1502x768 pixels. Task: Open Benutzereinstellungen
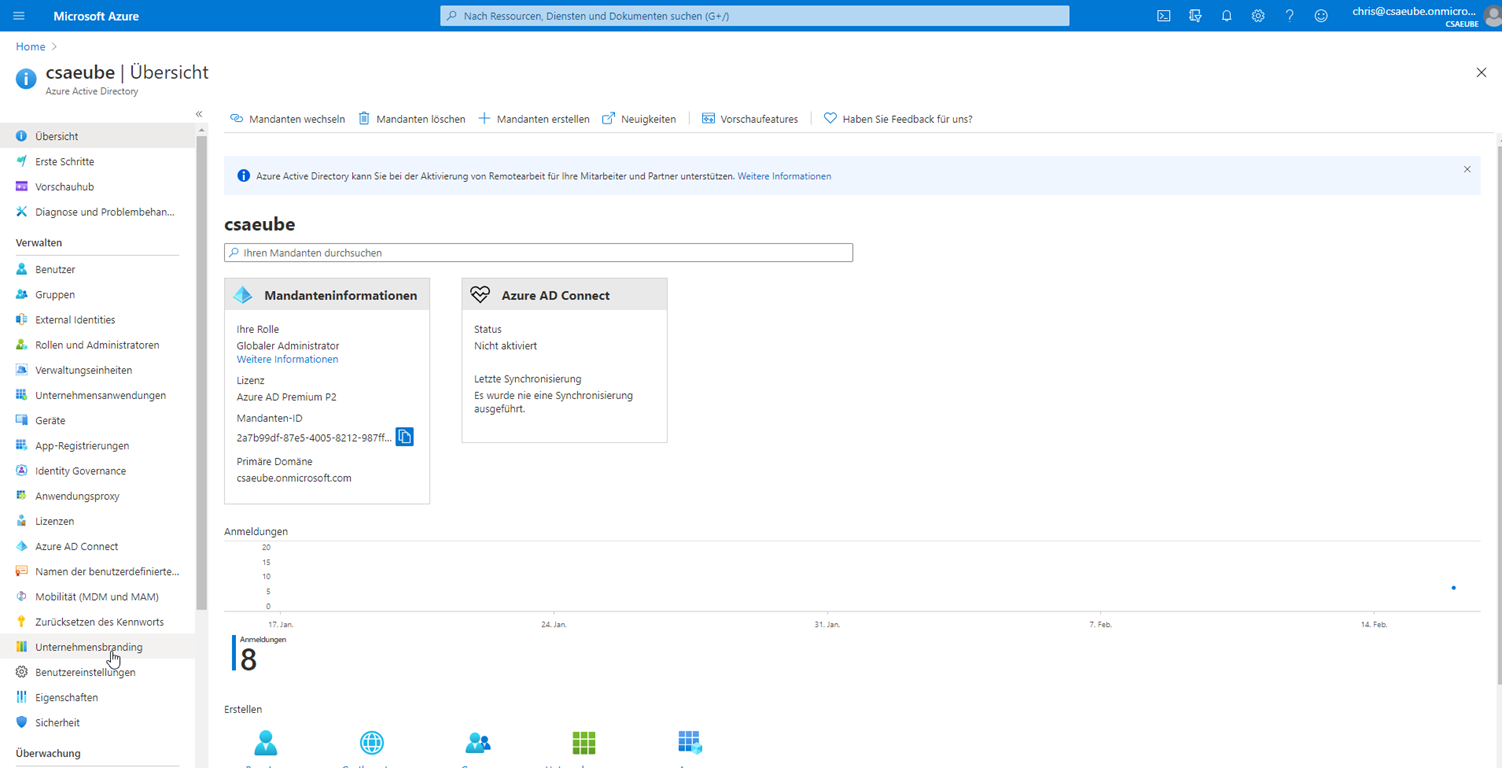(97, 672)
